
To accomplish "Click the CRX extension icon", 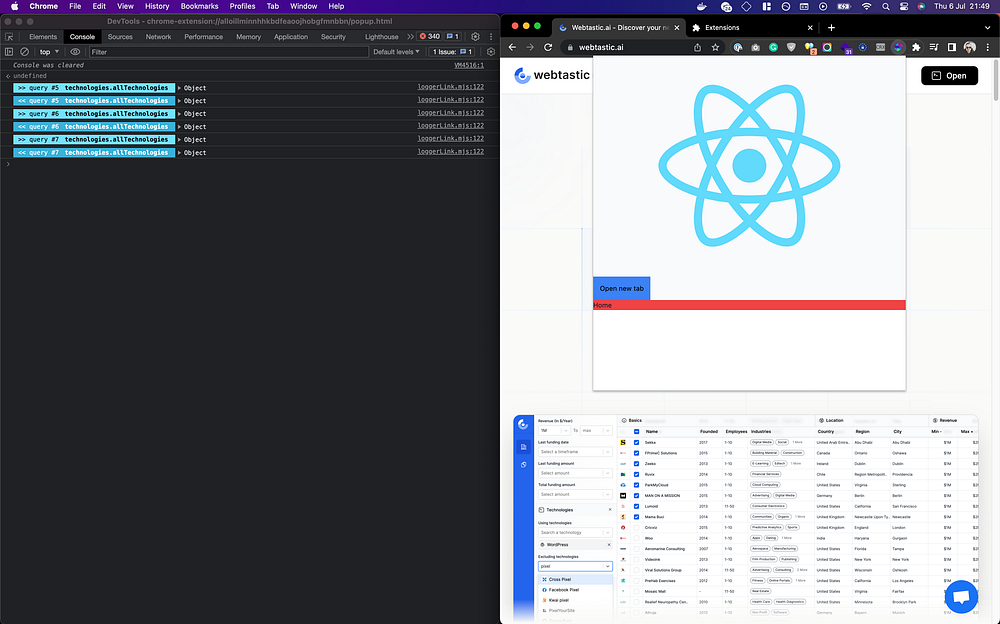I will coord(880,47).
